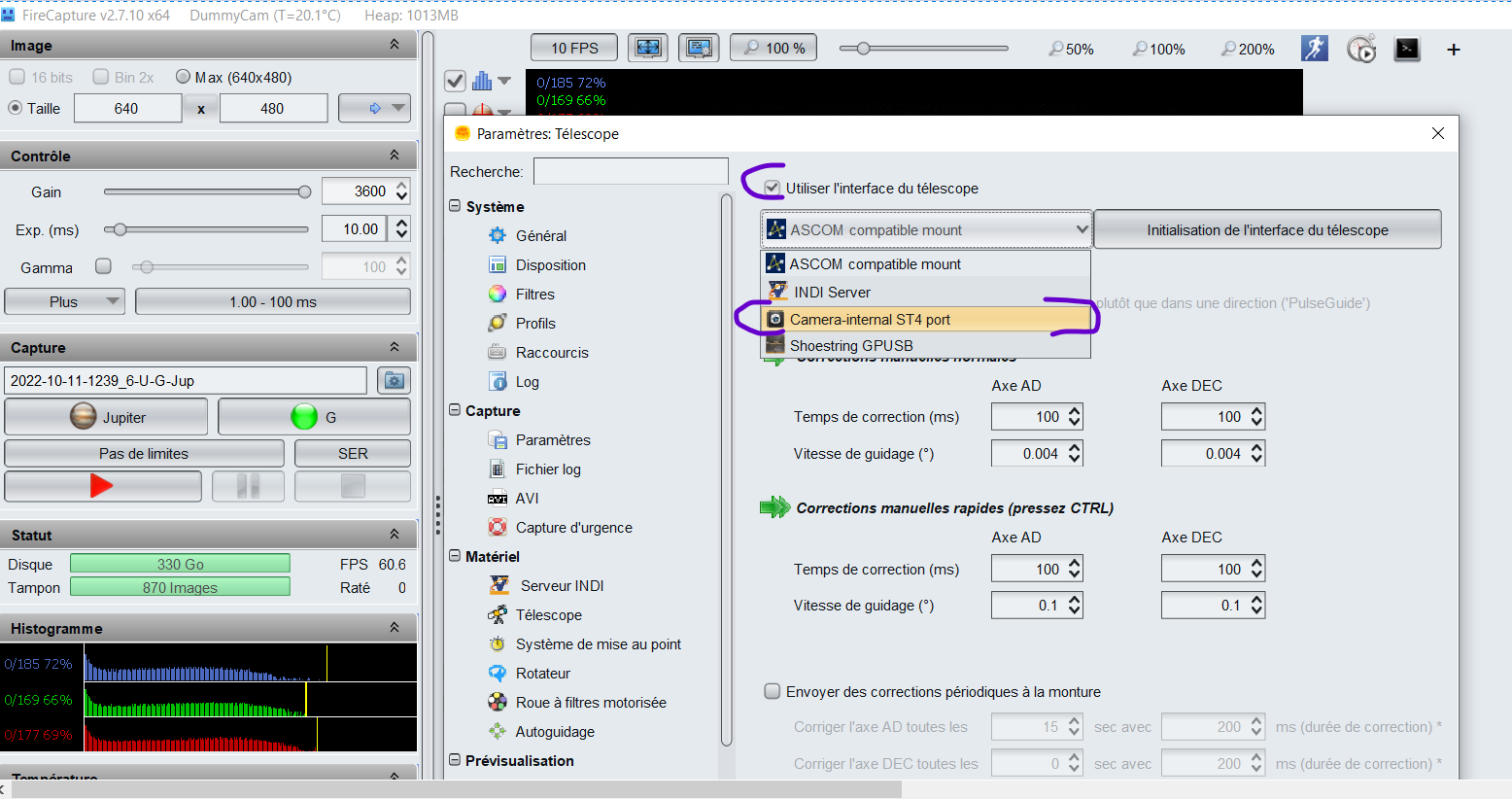Collapse the Matériel tree group
Screen dimensions: 1512x799
pyautogui.click(x=455, y=556)
